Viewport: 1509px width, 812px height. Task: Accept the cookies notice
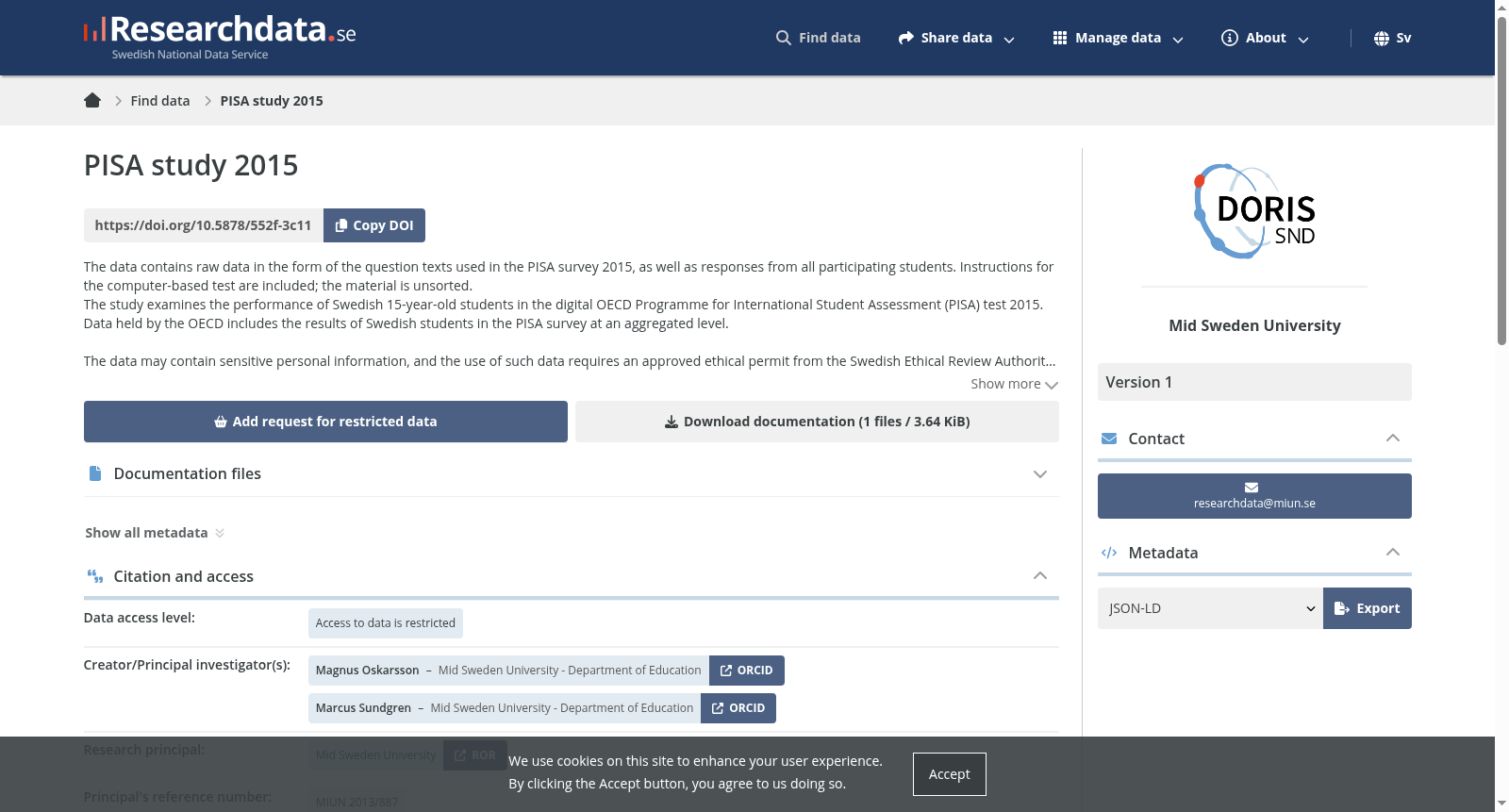949,774
